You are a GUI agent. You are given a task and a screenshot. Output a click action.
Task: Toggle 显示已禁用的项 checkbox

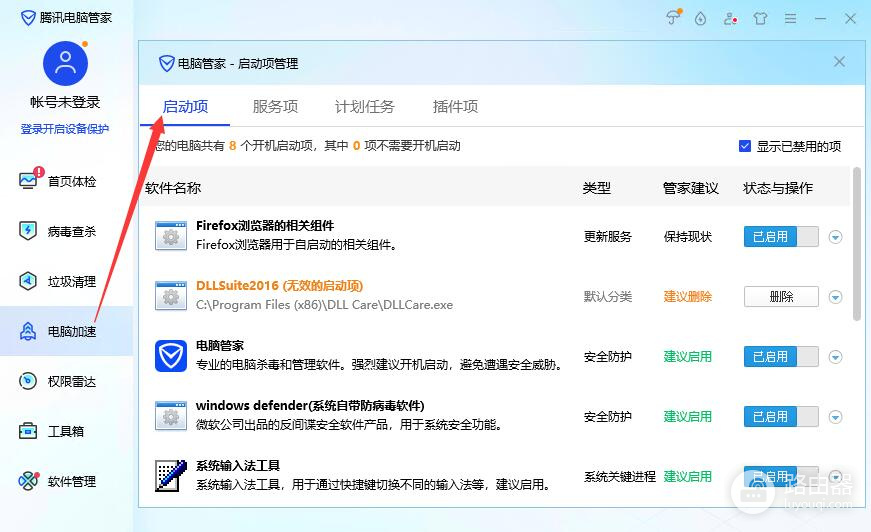(745, 146)
